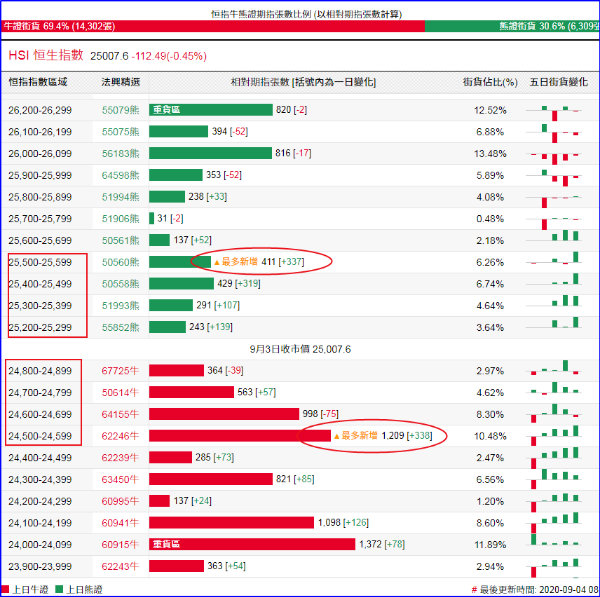Click the five-day sparkline for 26,200-26,299
This screenshot has height=597, width=600.
click(554, 113)
